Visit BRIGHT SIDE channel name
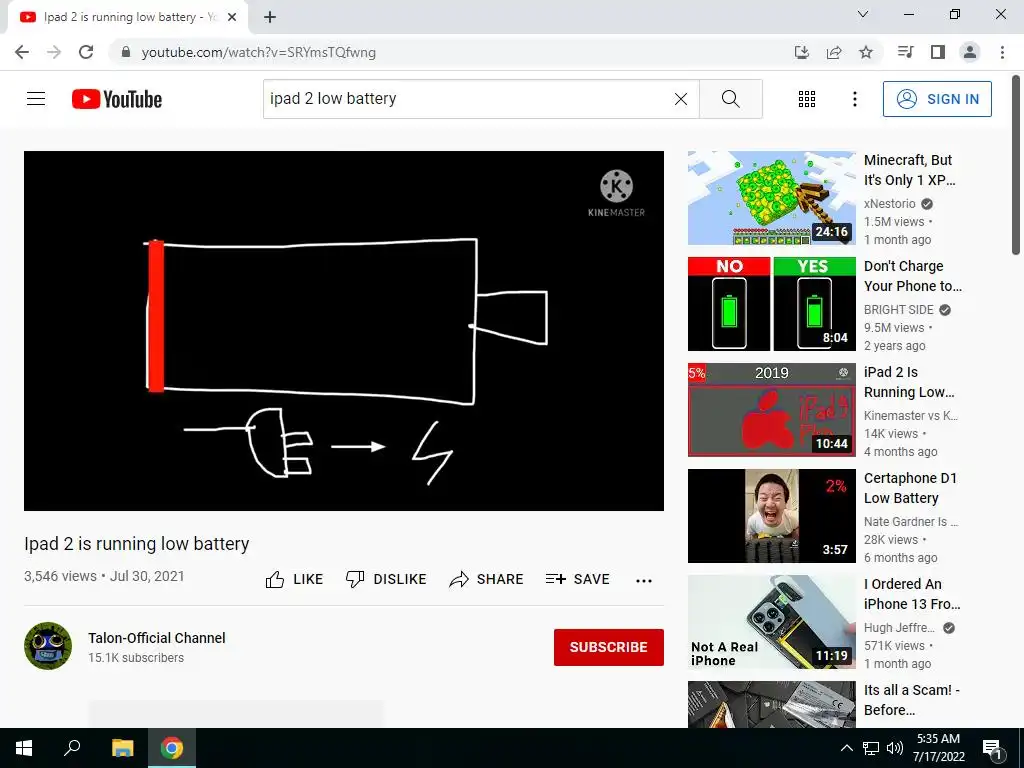Image resolution: width=1024 pixels, height=768 pixels. (x=899, y=310)
